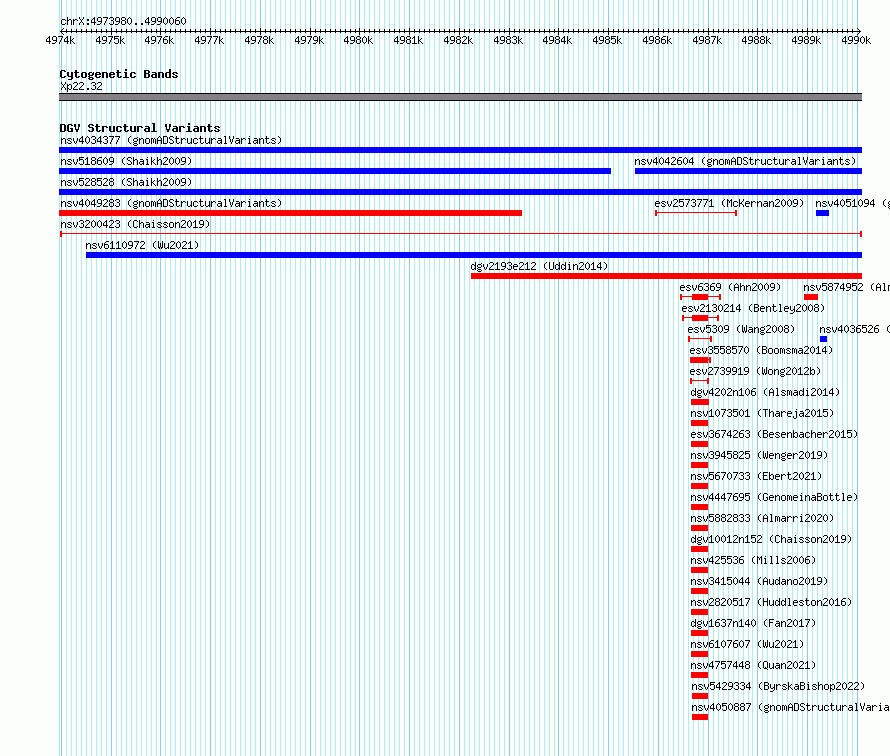The image size is (890, 756).
Task: Open the nsv4036526 variant label
Action: [854, 329]
